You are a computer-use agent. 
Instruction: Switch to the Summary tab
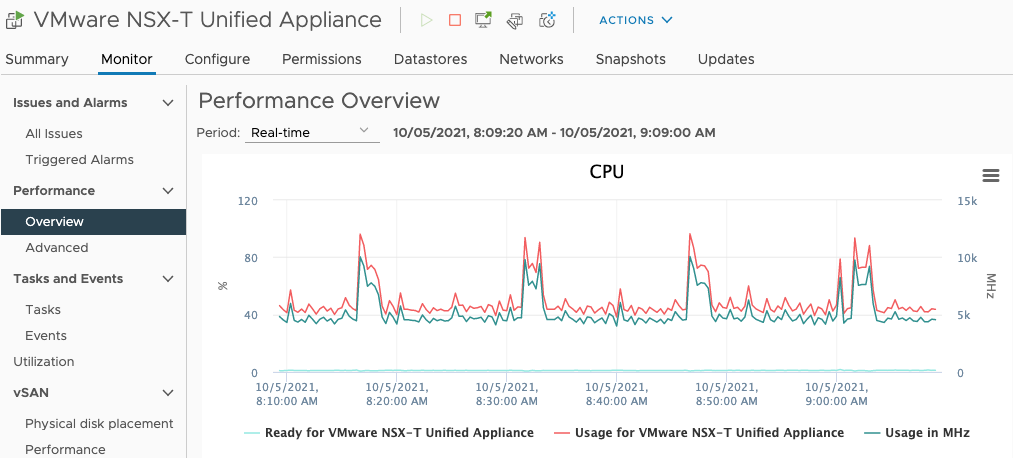(x=37, y=59)
